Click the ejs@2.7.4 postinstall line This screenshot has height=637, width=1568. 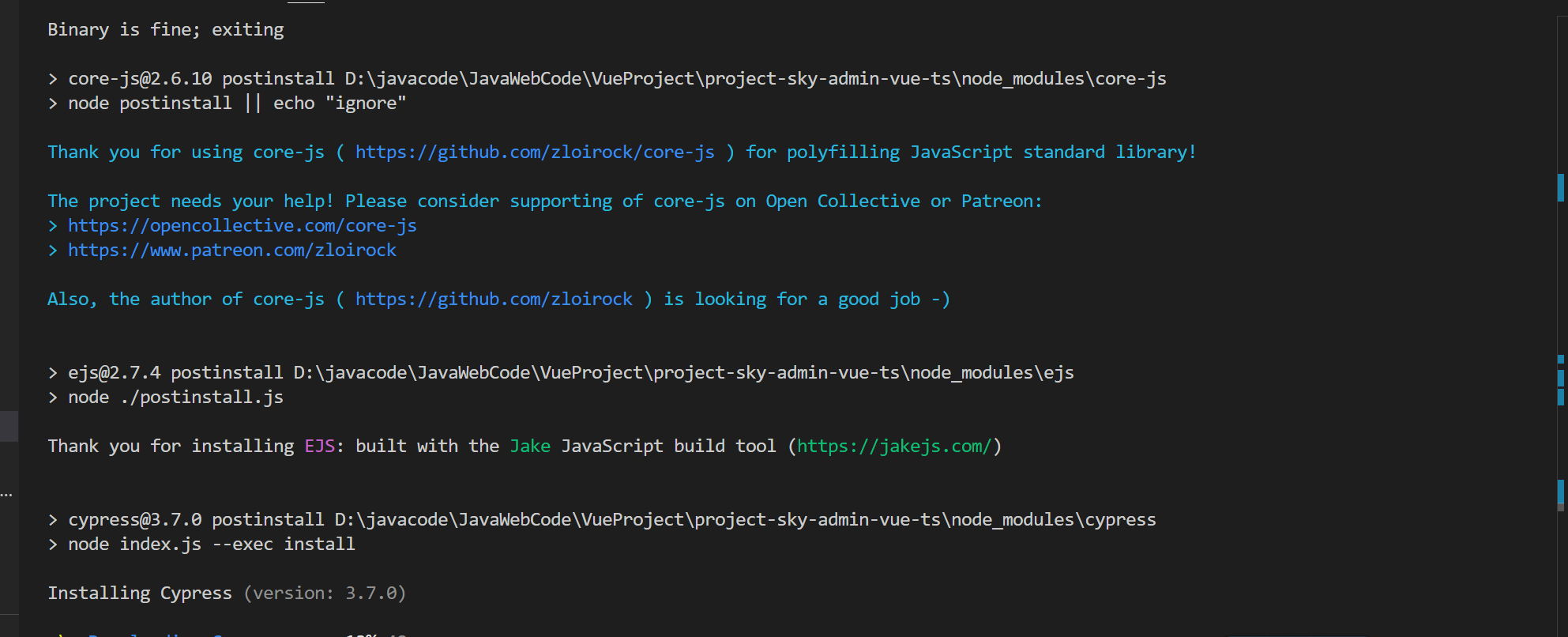[x=561, y=372]
